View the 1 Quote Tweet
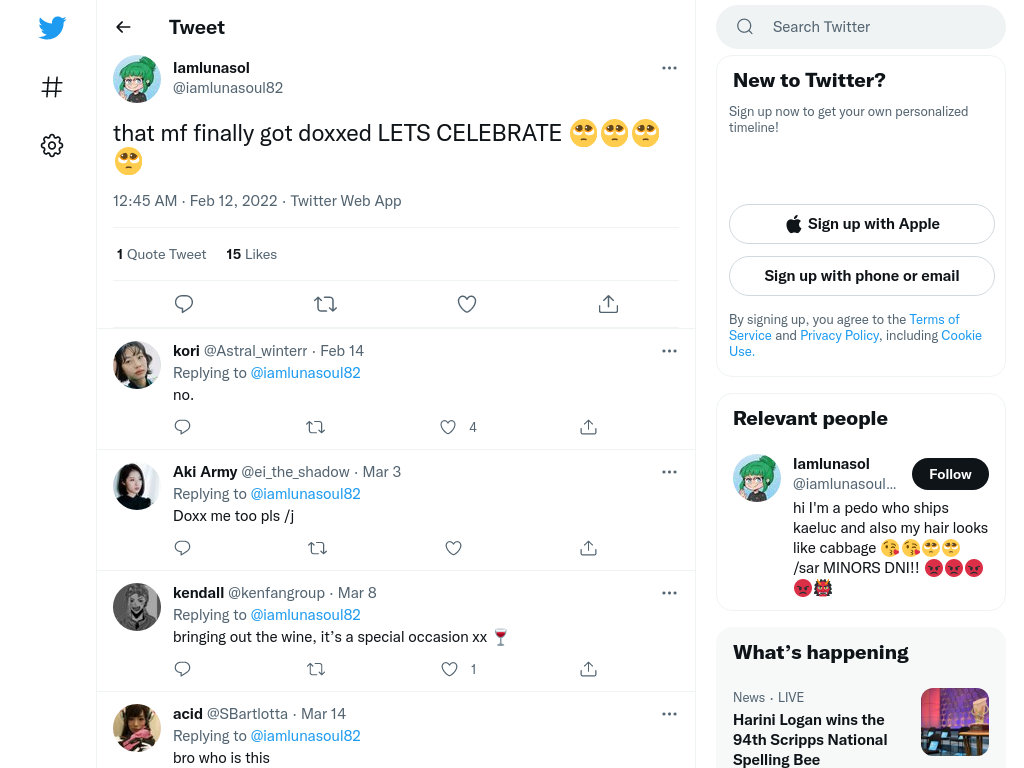 pos(161,254)
